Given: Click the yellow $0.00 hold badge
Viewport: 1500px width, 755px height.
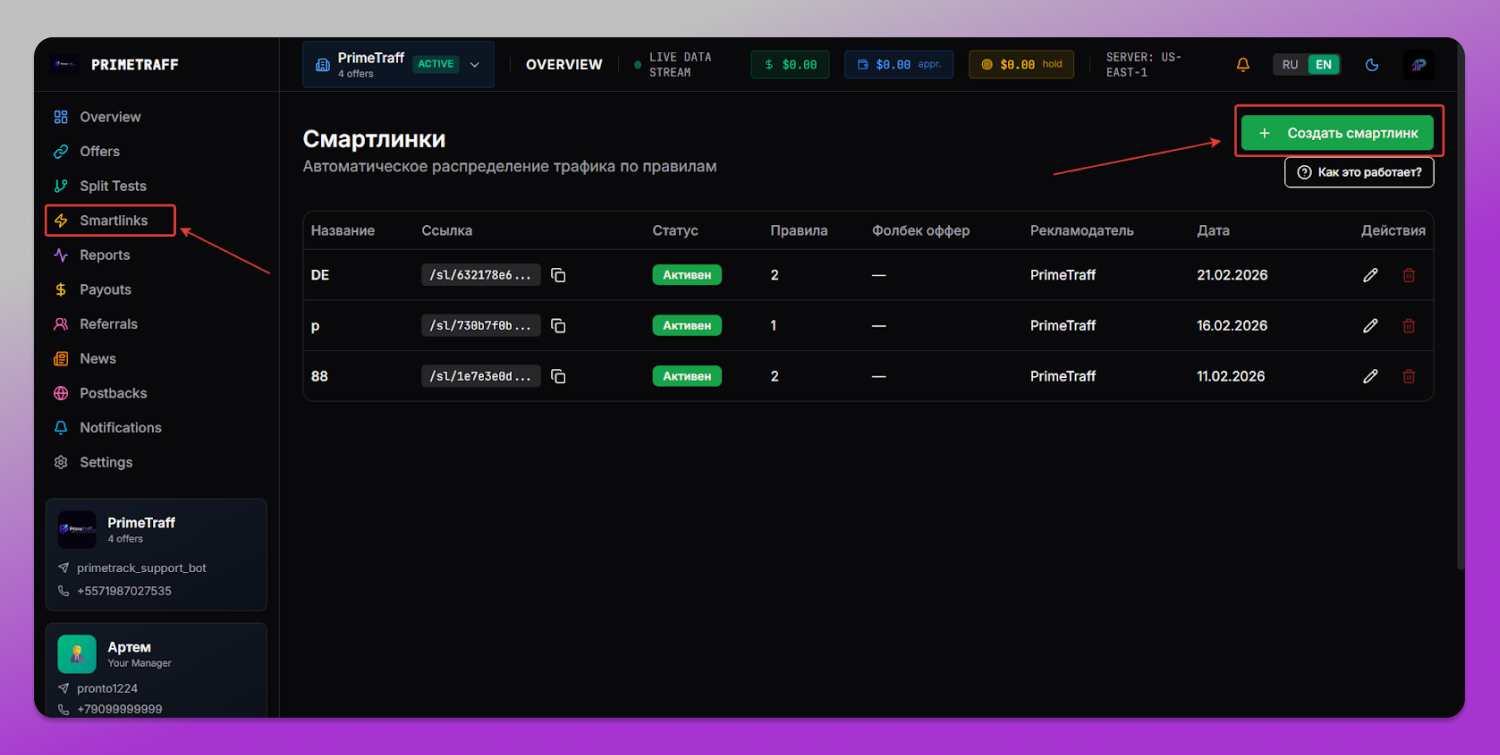Looking at the screenshot, I should point(1021,64).
